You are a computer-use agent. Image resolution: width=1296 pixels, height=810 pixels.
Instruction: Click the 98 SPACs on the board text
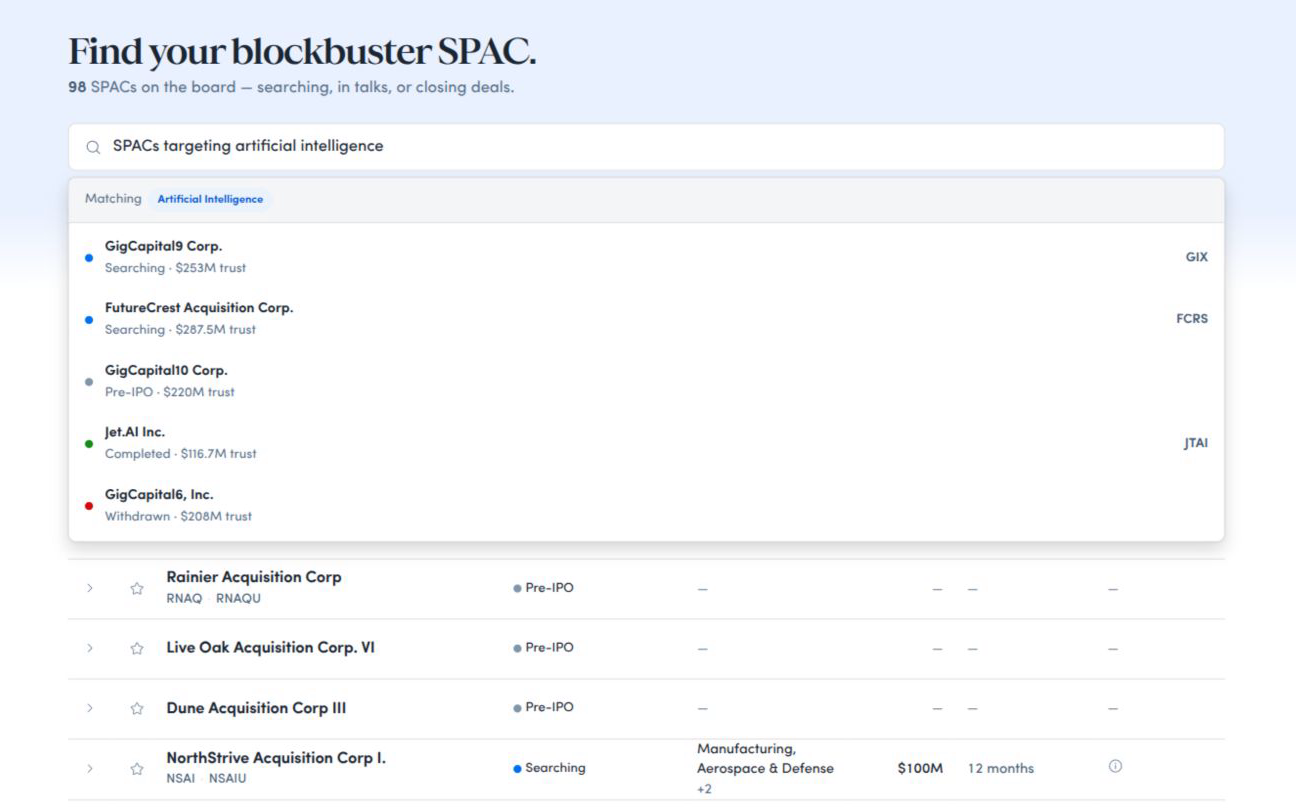[x=291, y=87]
